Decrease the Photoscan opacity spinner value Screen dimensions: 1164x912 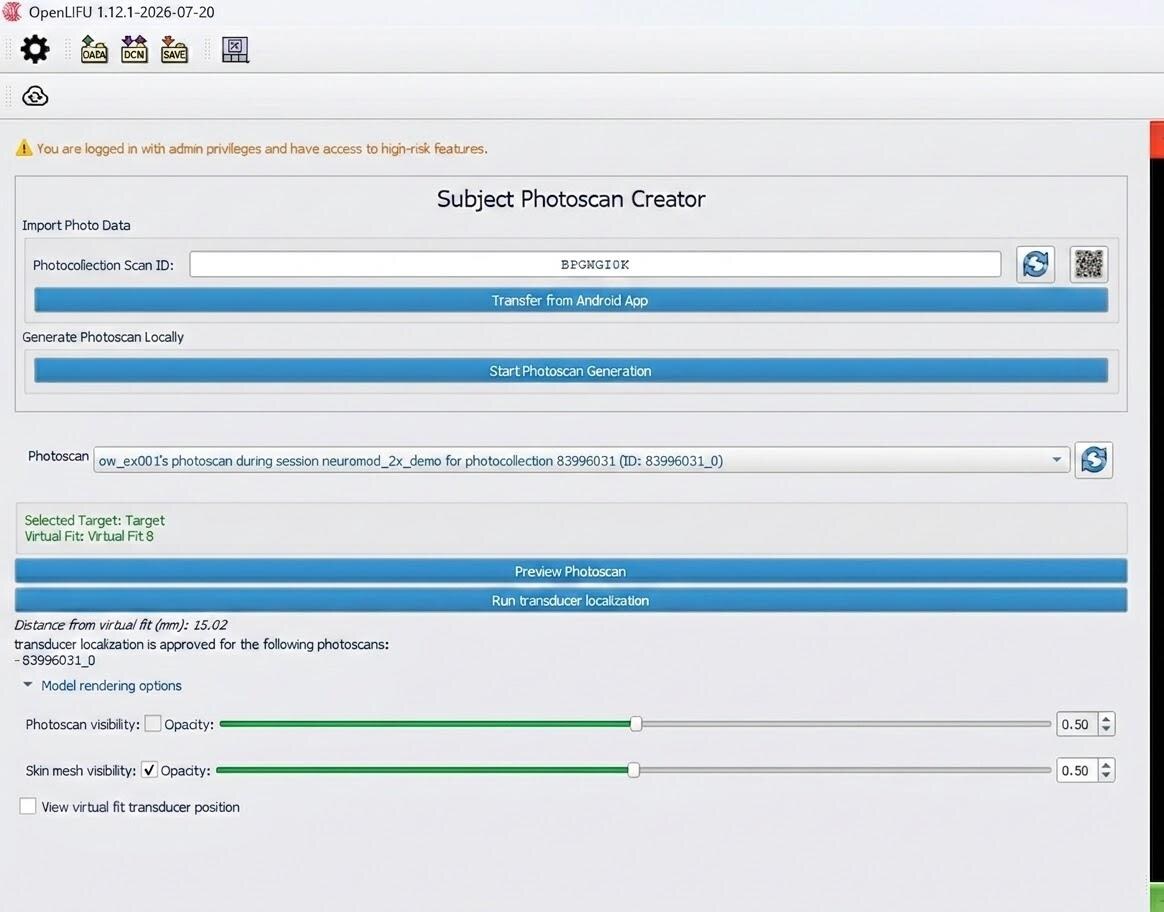pos(1106,729)
